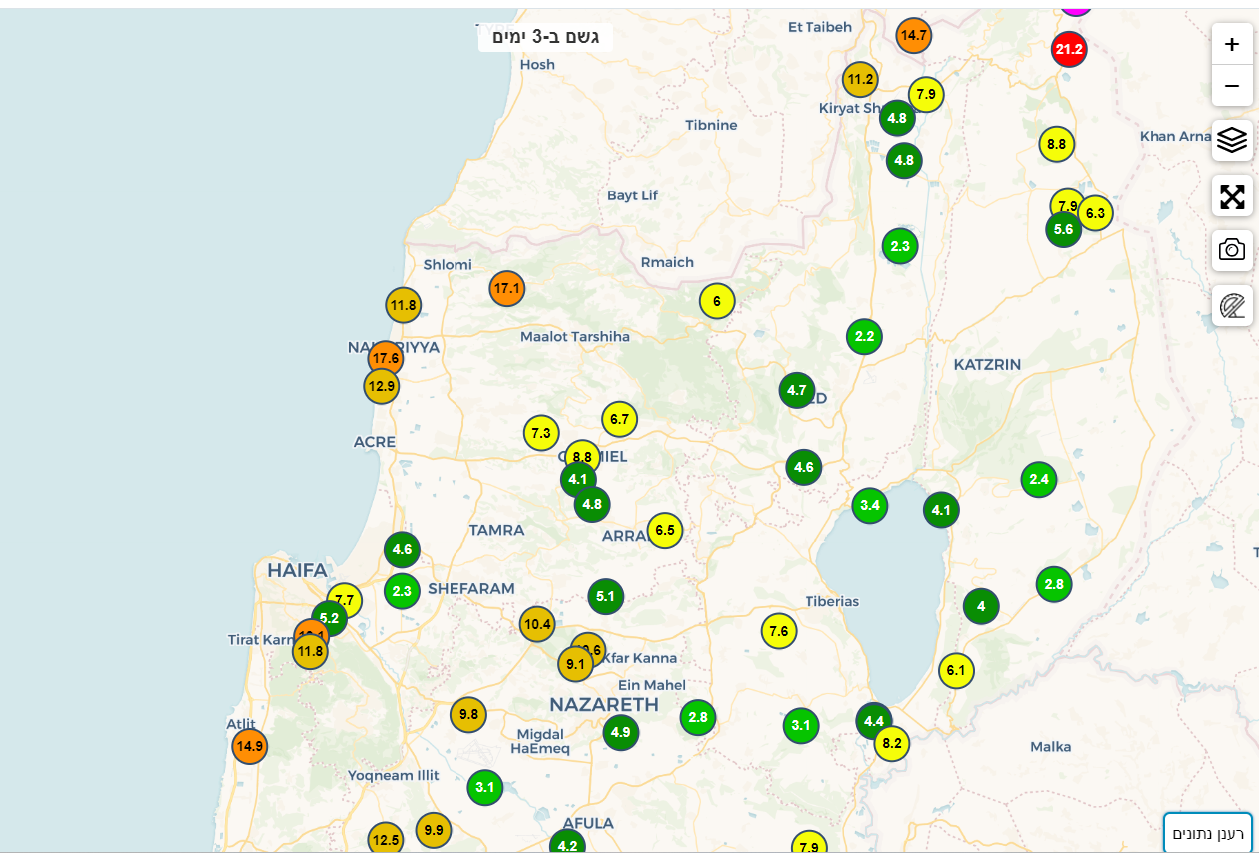Click the orange 14.7 marker at top
Image resolution: width=1259 pixels, height=853 pixels.
point(914,36)
